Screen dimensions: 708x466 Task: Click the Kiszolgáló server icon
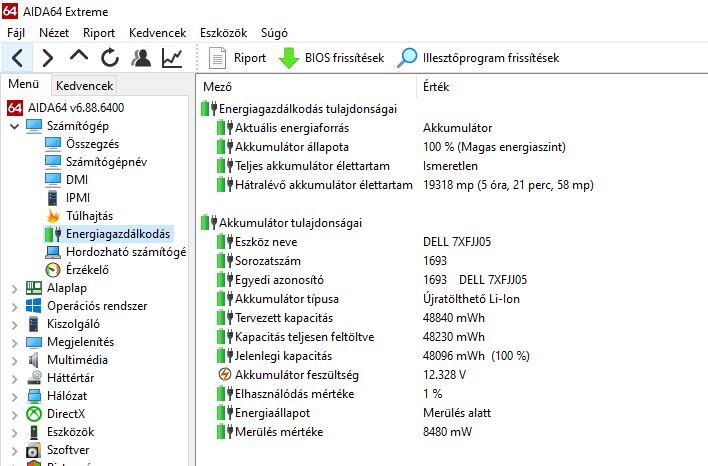(34, 324)
